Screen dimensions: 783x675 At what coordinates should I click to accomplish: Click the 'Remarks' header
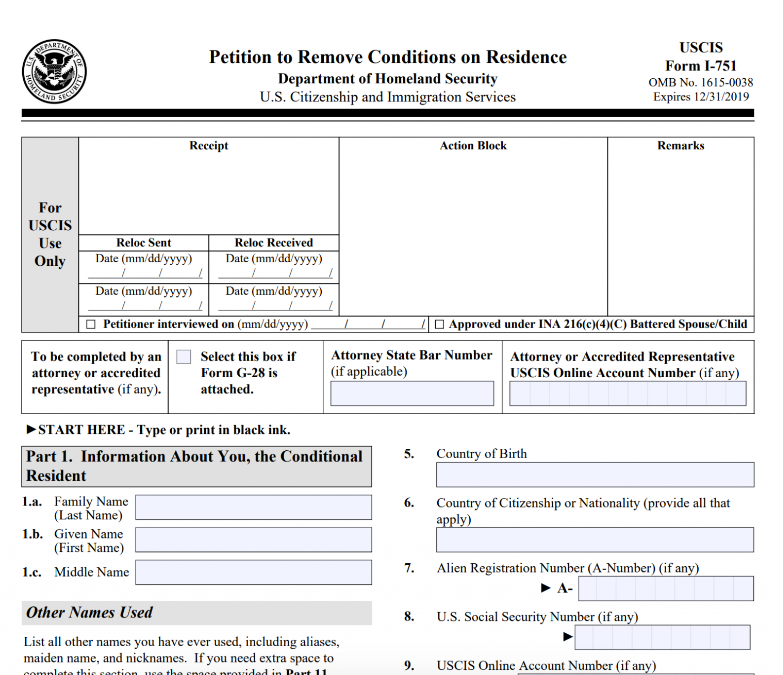pos(681,146)
